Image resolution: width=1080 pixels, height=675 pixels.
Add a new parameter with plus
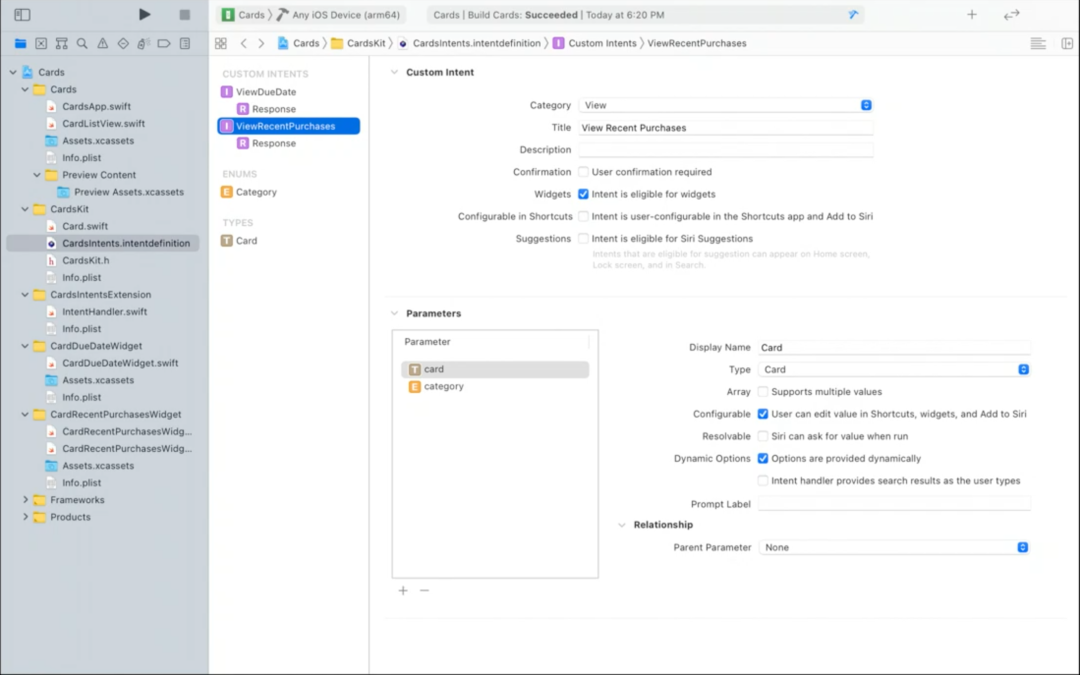tap(403, 591)
